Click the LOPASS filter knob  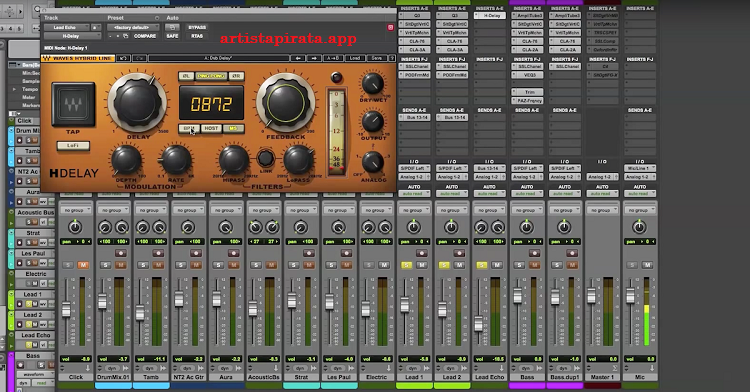pyautogui.click(x=298, y=160)
